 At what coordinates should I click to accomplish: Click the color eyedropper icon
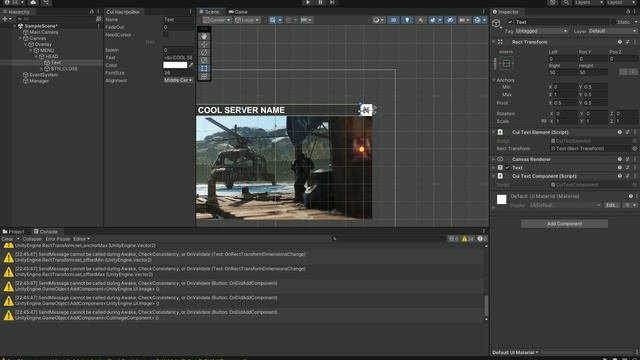[x=191, y=65]
